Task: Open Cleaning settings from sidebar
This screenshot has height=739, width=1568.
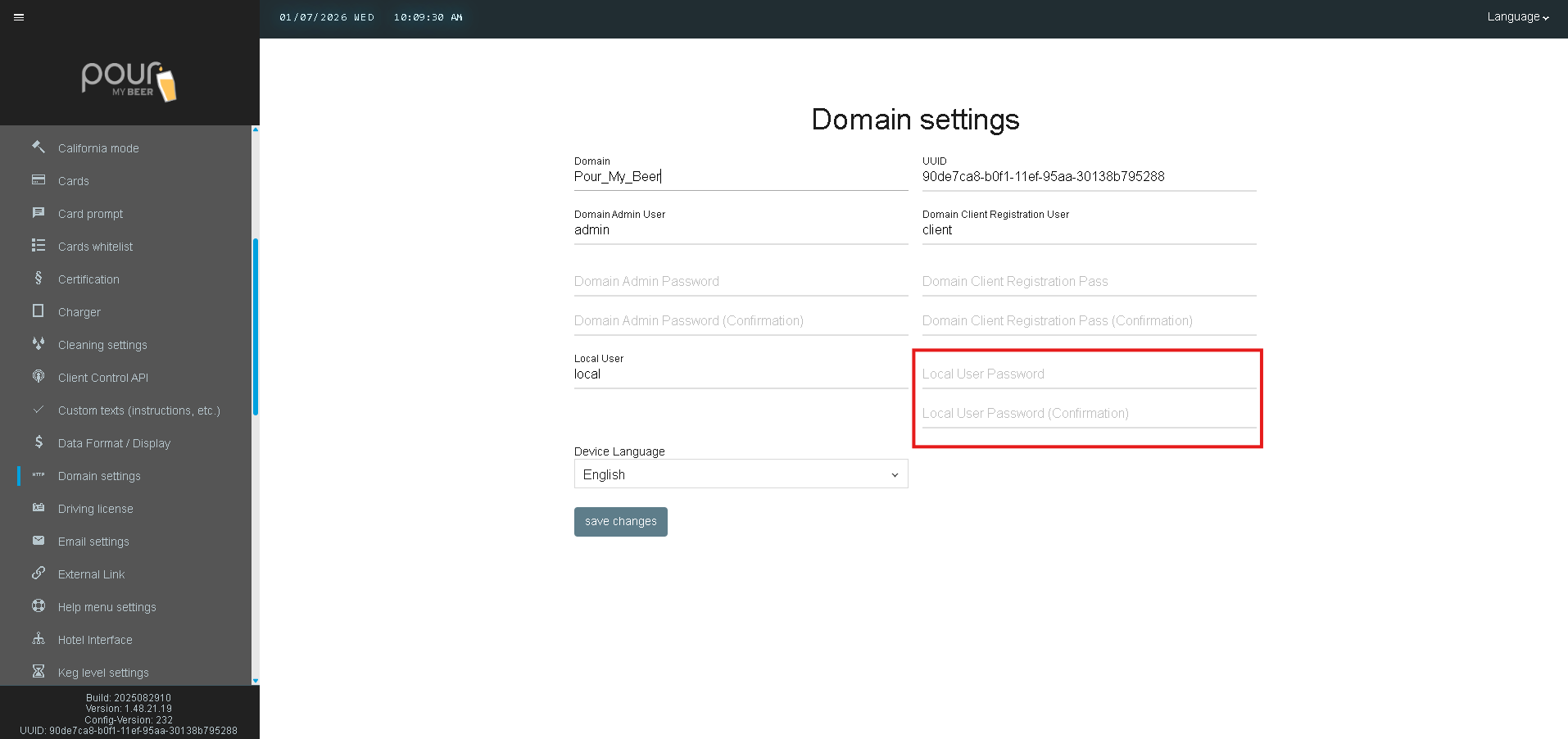Action: (x=102, y=345)
